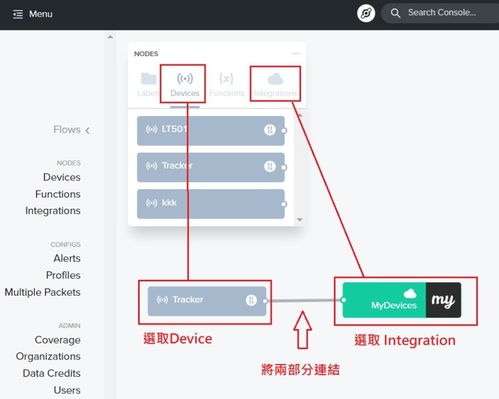
Task: Click the multi-packet icon on LT501
Action: tap(269, 130)
